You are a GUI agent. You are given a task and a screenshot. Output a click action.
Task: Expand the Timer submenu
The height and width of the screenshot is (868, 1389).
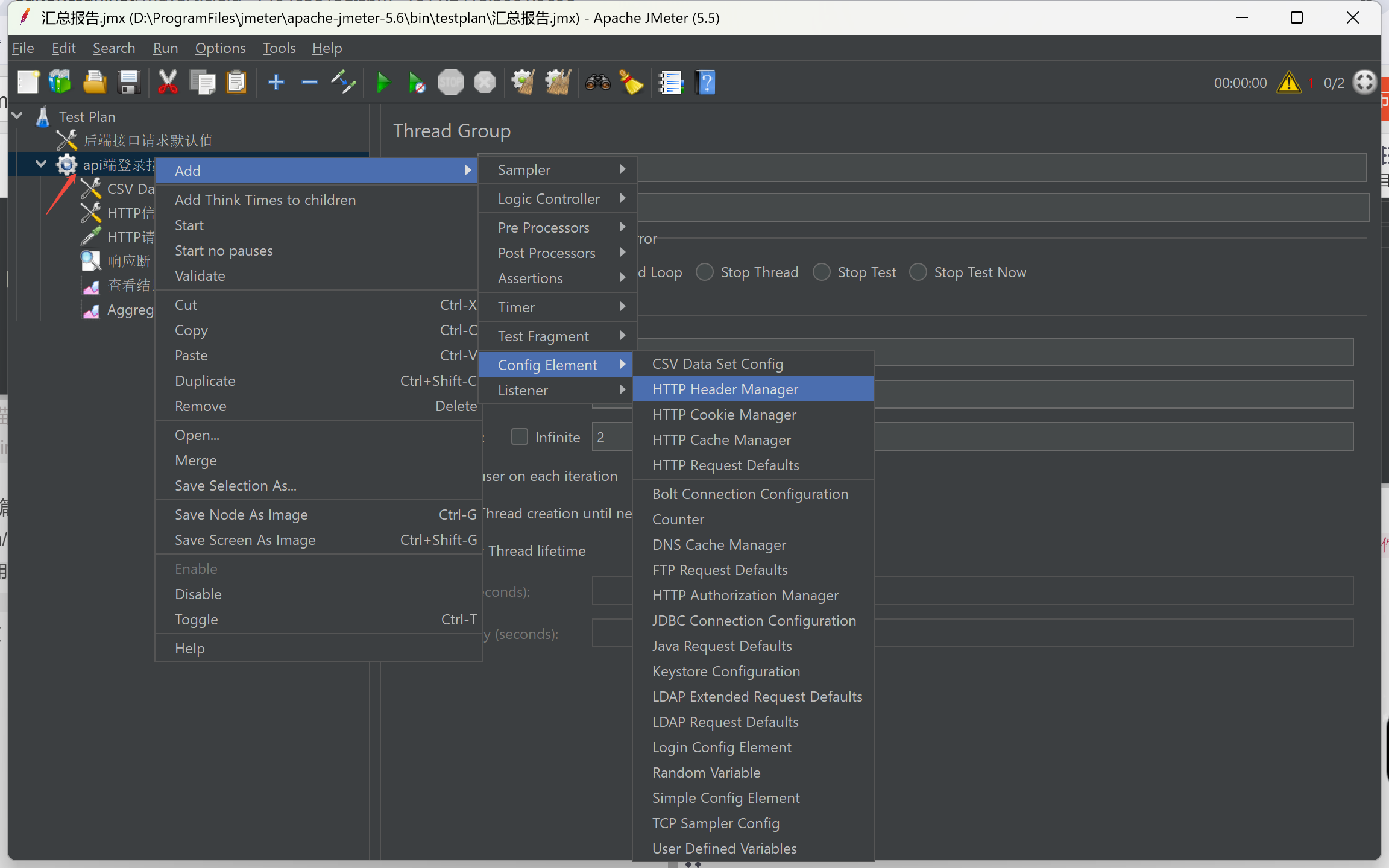(558, 307)
